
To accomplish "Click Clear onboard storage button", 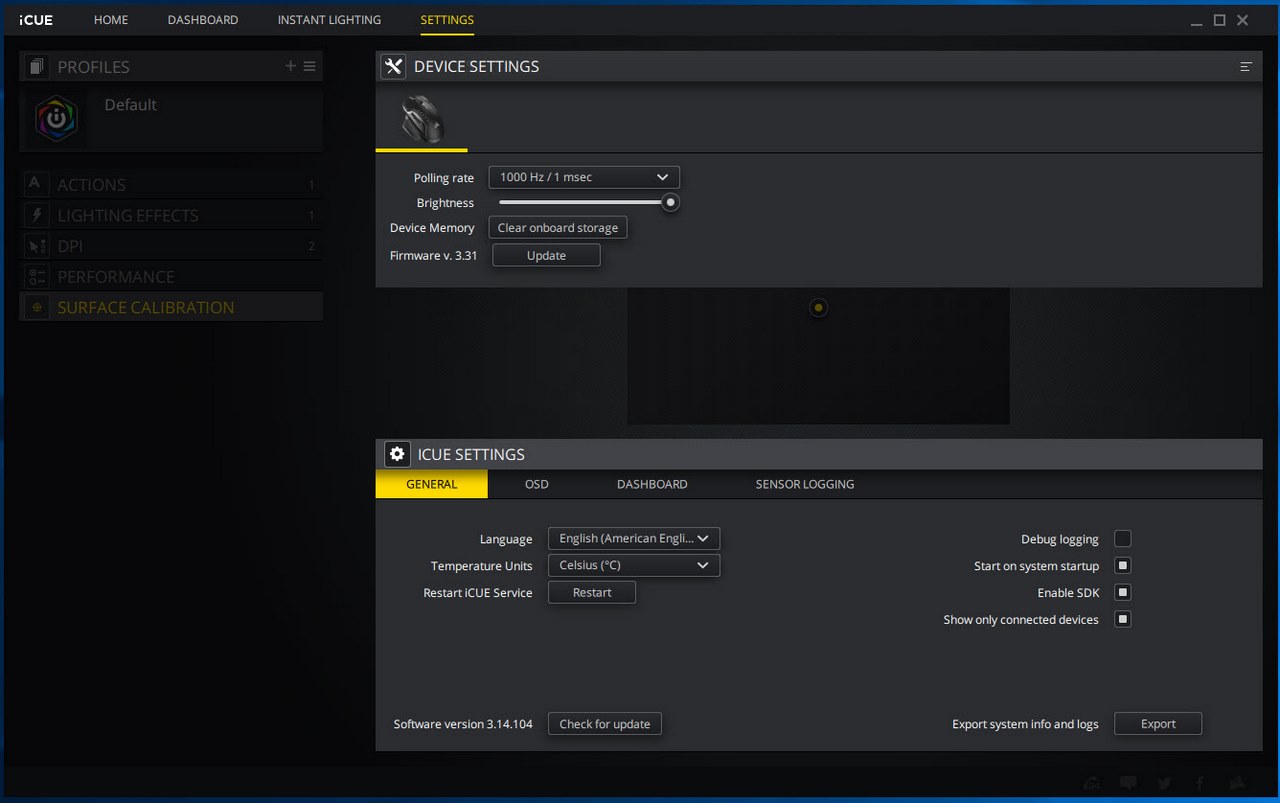I will 558,228.
